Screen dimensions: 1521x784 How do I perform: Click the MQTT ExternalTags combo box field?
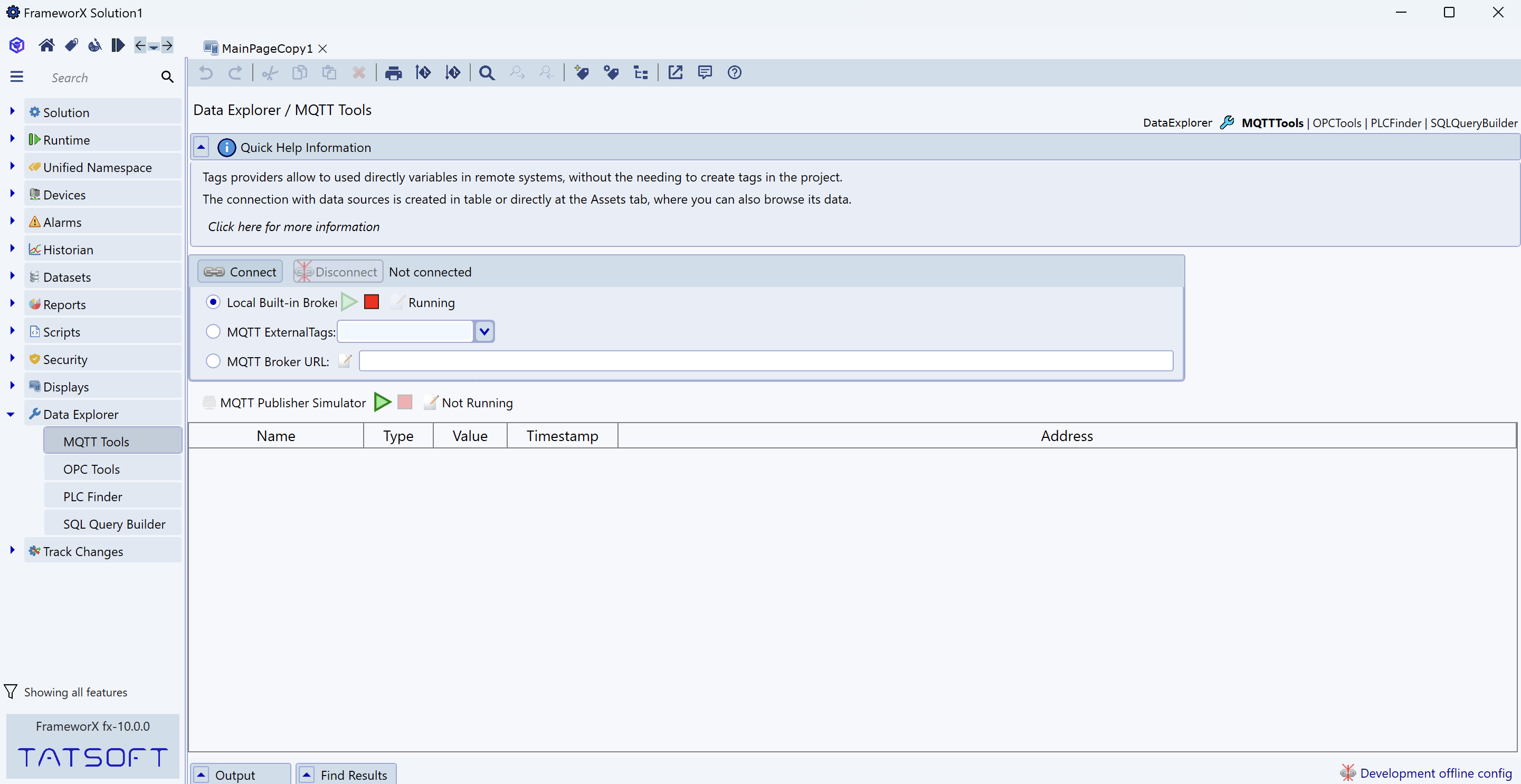click(406, 332)
